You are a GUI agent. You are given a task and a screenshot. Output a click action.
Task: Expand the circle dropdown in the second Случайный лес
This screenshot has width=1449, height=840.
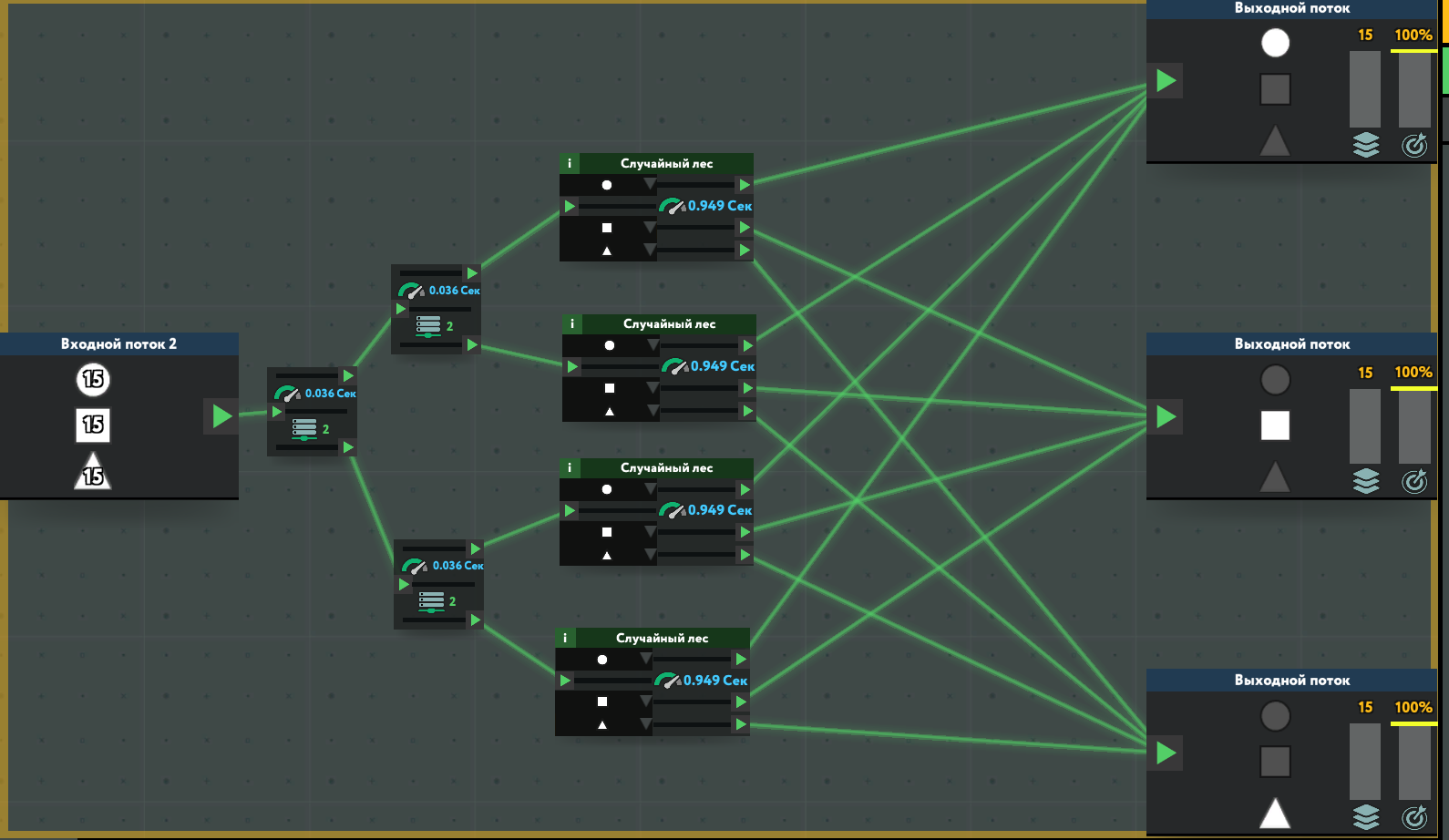(x=652, y=344)
